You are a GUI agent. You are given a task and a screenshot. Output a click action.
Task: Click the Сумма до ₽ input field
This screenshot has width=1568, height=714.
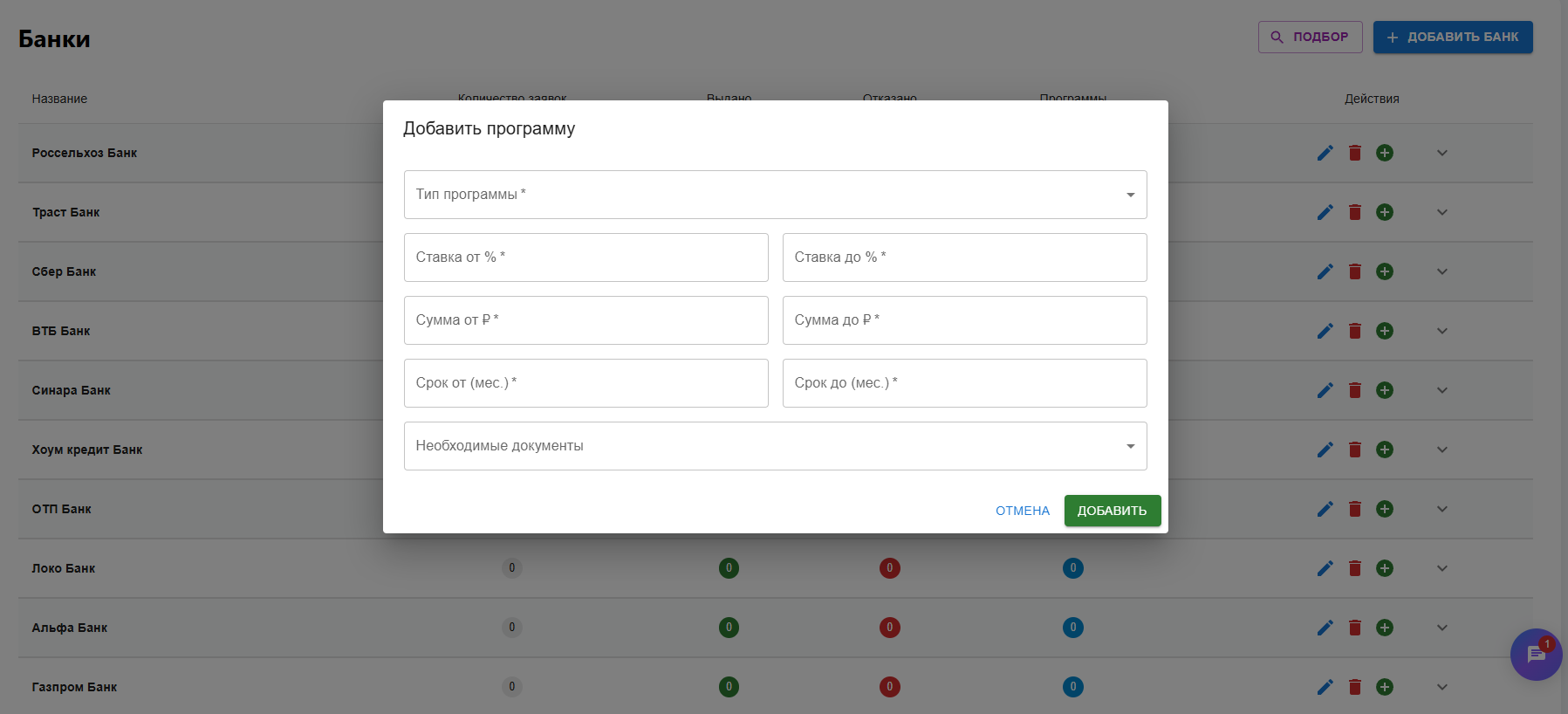pos(964,320)
